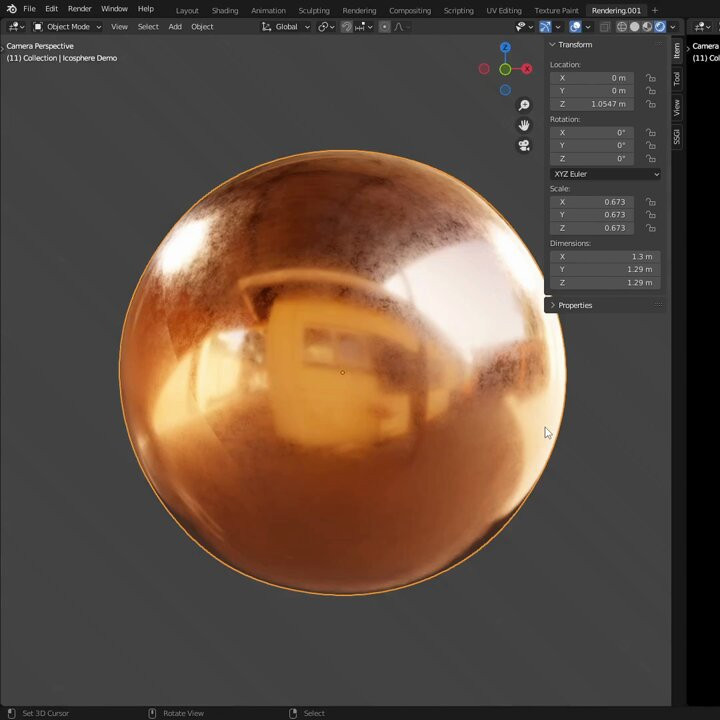This screenshot has width=720, height=720.
Task: Toggle the camera view icon
Action: coord(523,146)
